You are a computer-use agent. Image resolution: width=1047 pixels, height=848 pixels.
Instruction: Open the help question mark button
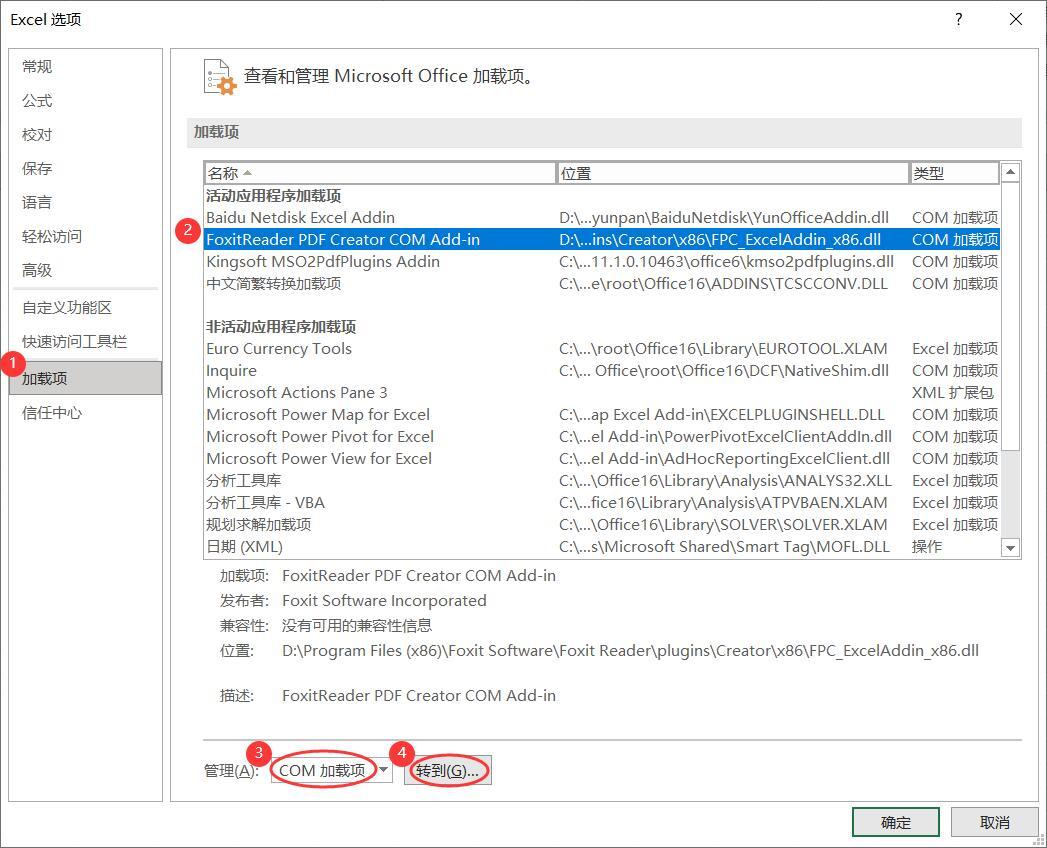pyautogui.click(x=959, y=19)
